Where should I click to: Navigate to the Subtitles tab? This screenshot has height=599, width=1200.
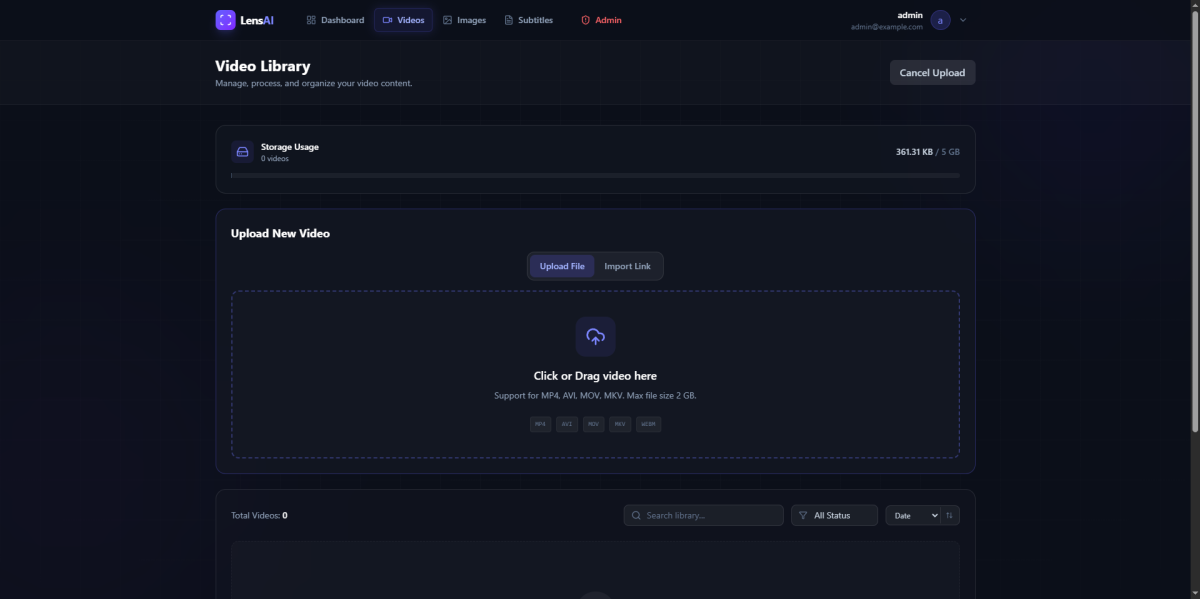point(528,20)
